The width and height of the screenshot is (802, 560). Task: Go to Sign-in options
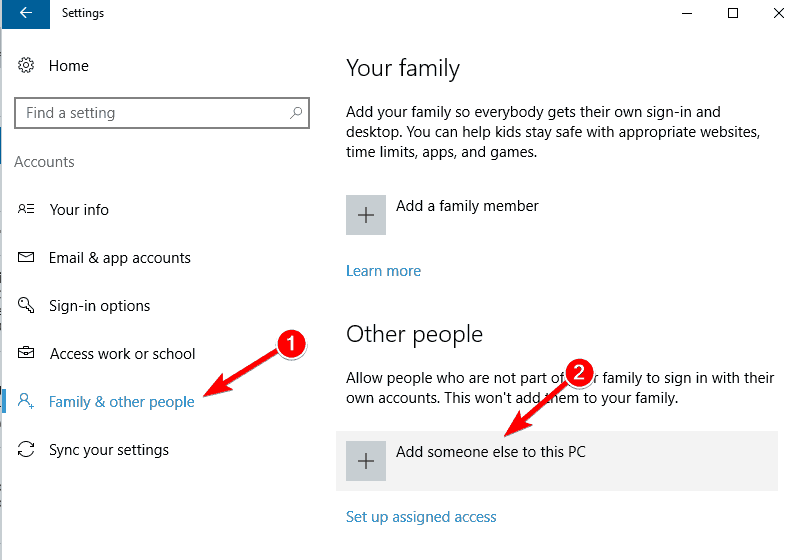click(100, 306)
